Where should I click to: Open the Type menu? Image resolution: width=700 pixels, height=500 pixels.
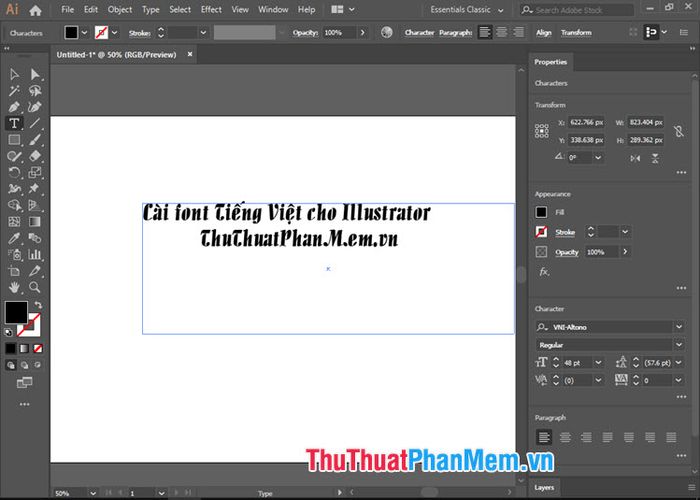[150, 9]
